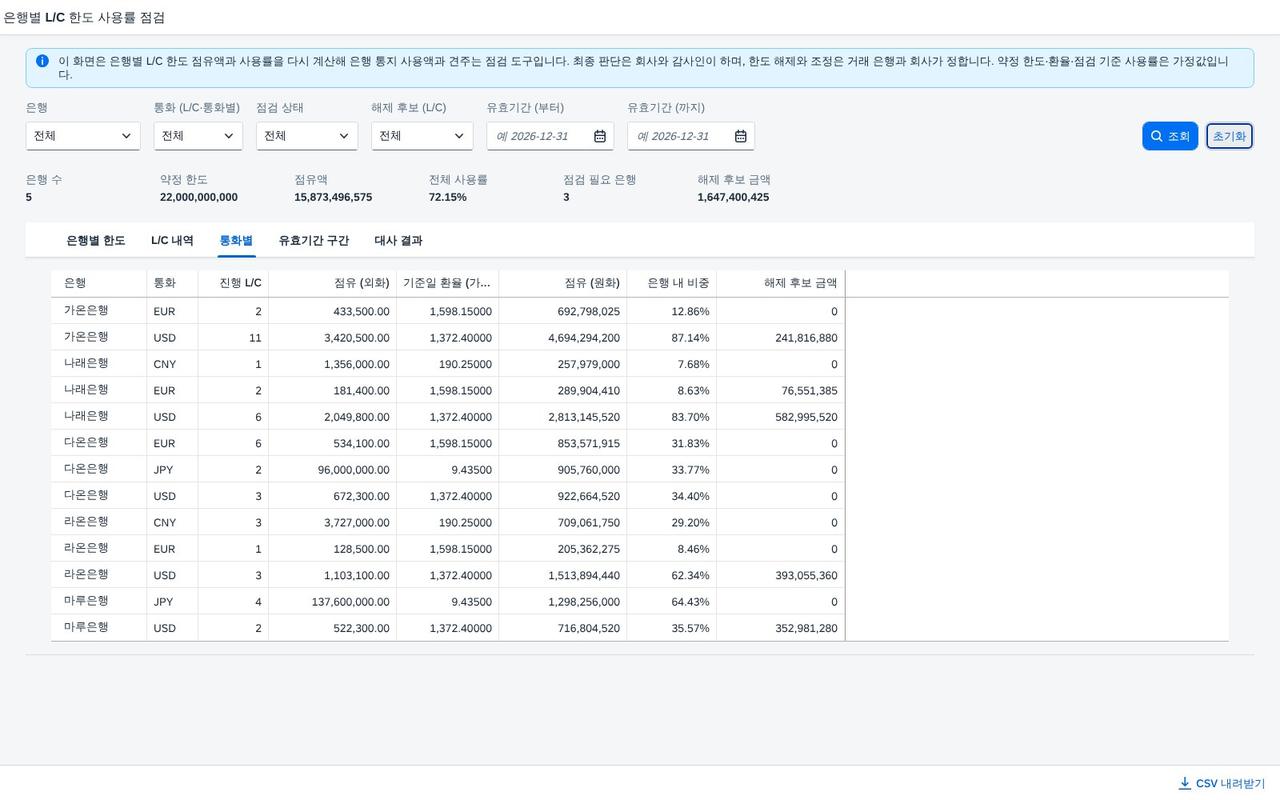Click the 점유 (외화) column header

333,284
